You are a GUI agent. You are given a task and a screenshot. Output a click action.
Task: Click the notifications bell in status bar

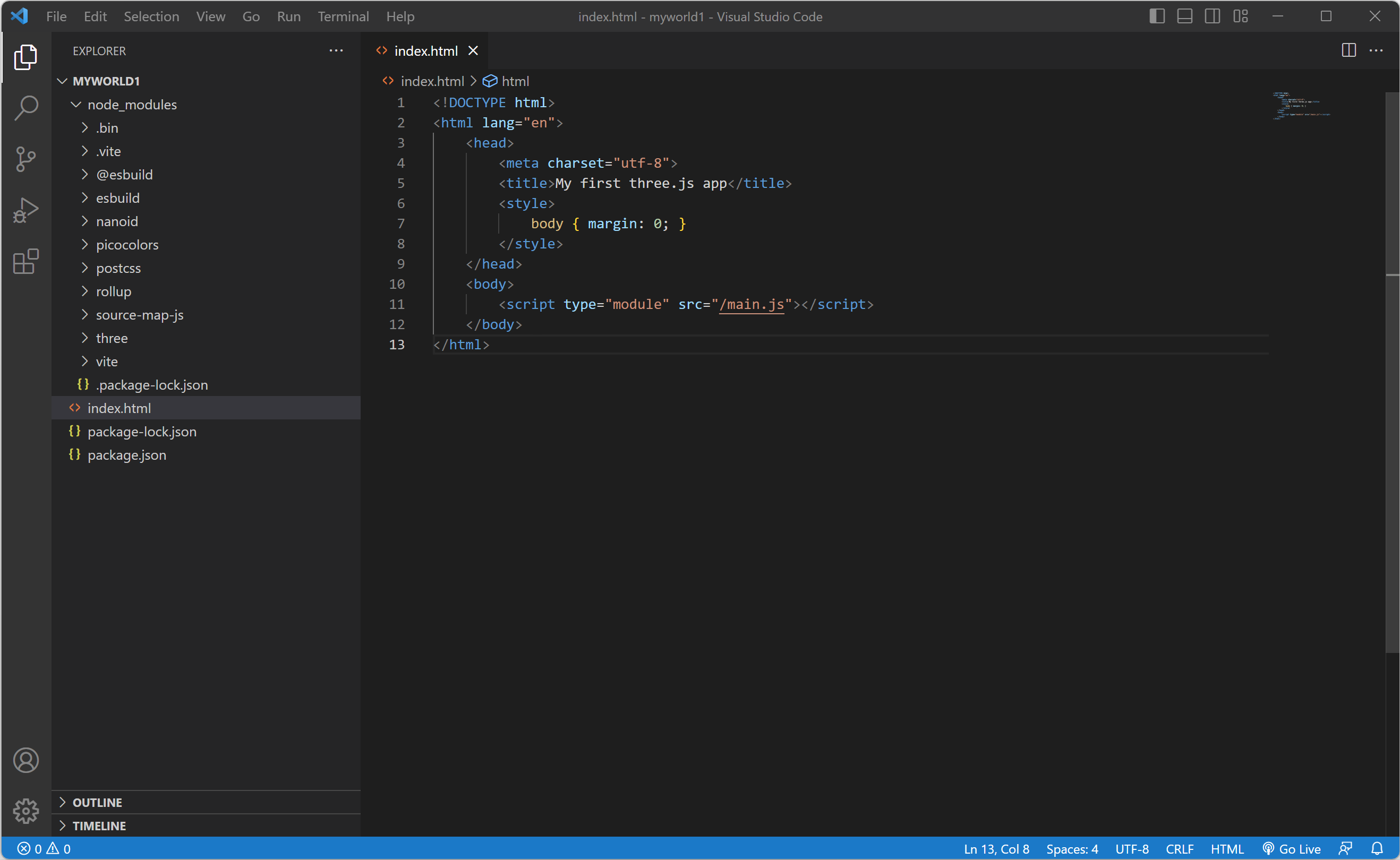(1377, 849)
